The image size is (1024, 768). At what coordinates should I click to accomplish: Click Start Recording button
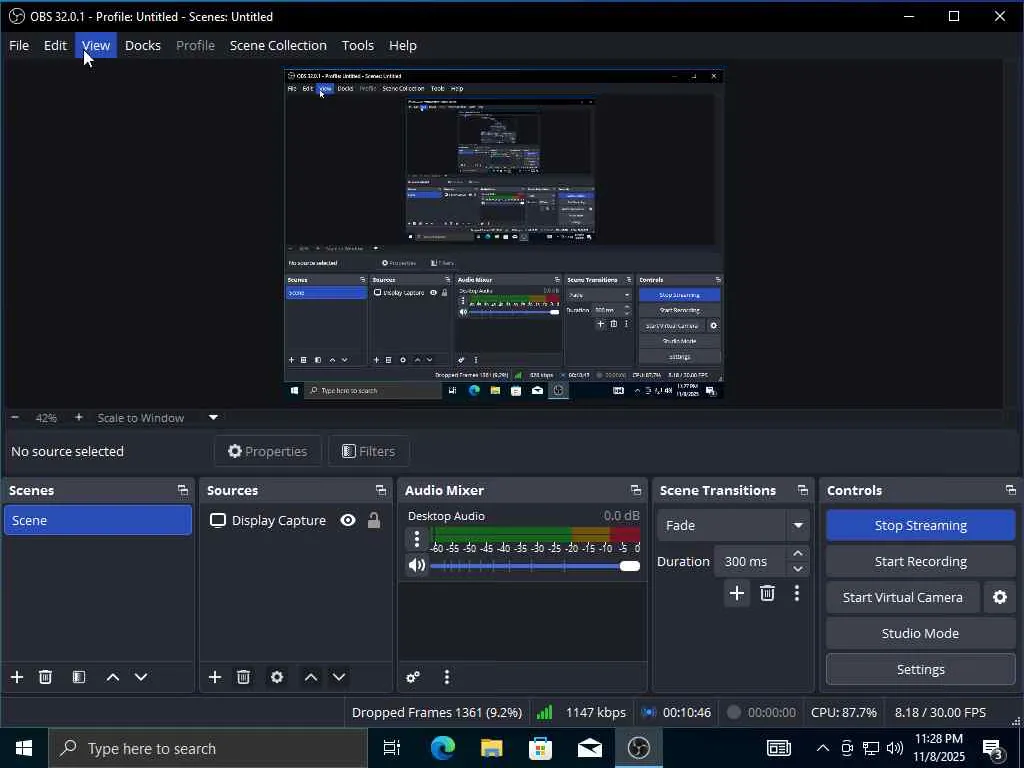(921, 562)
